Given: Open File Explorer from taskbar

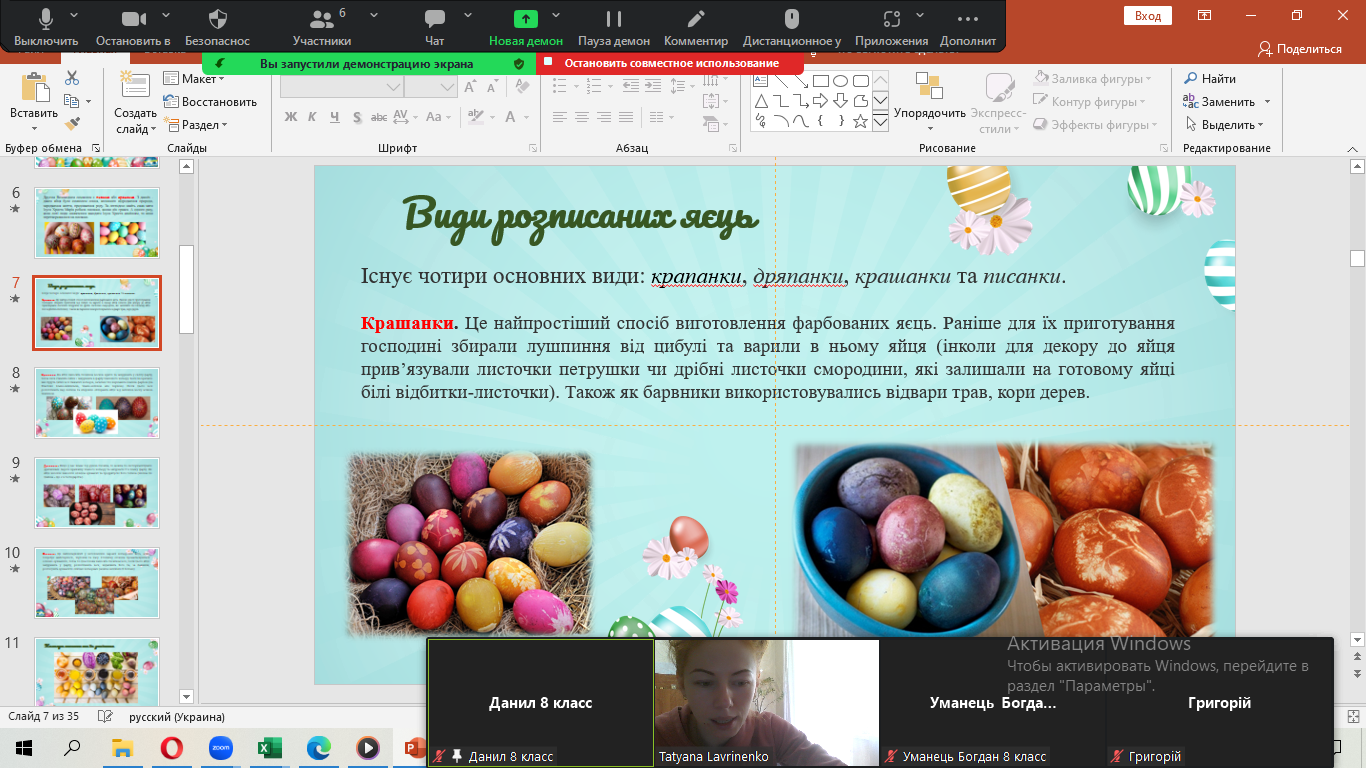Looking at the screenshot, I should pos(122,747).
